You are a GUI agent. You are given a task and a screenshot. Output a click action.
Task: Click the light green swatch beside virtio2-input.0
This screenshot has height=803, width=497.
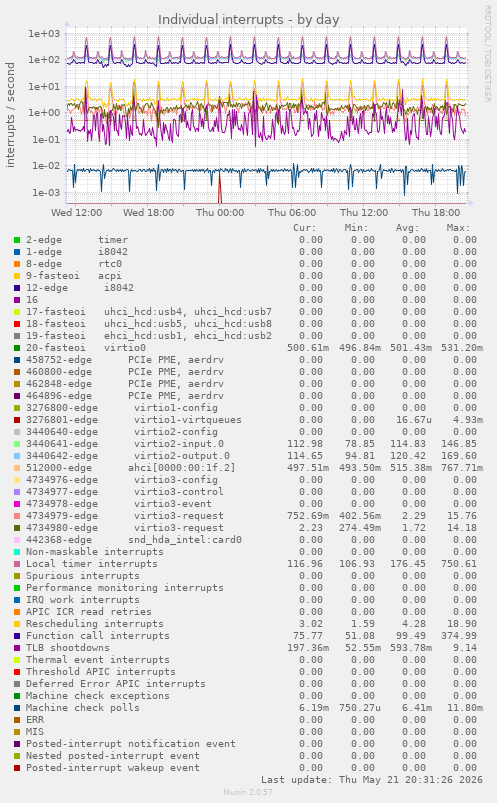(x=17, y=444)
